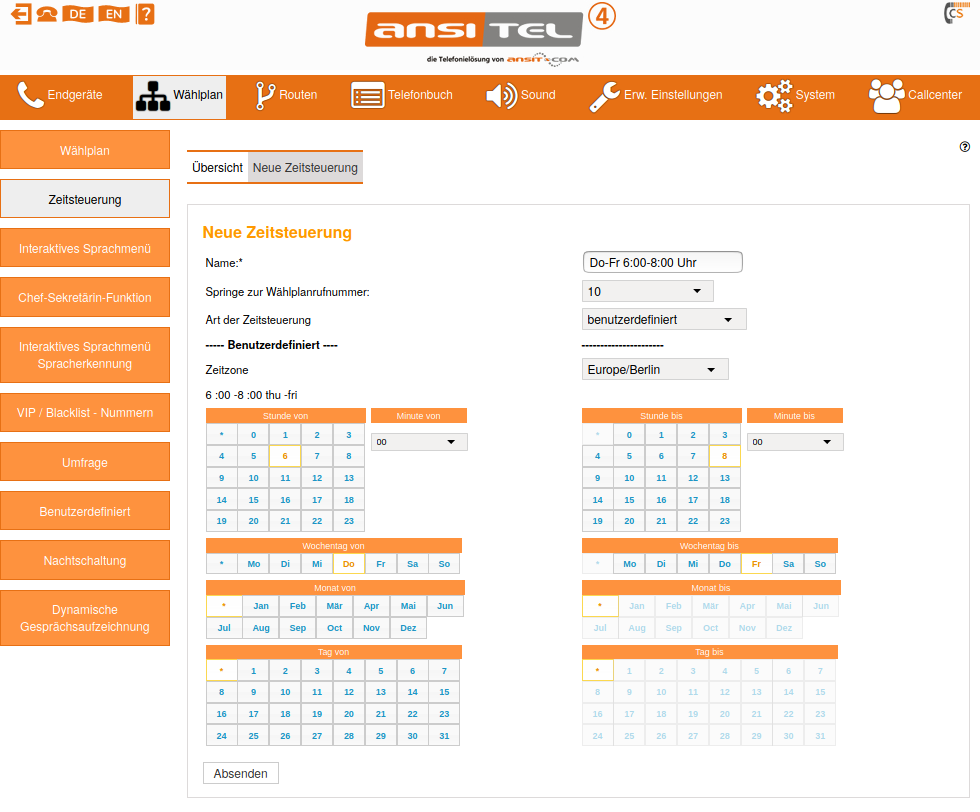This screenshot has height=812, width=980.
Task: Switch language with the EN flag icon
Action: tap(115, 14)
